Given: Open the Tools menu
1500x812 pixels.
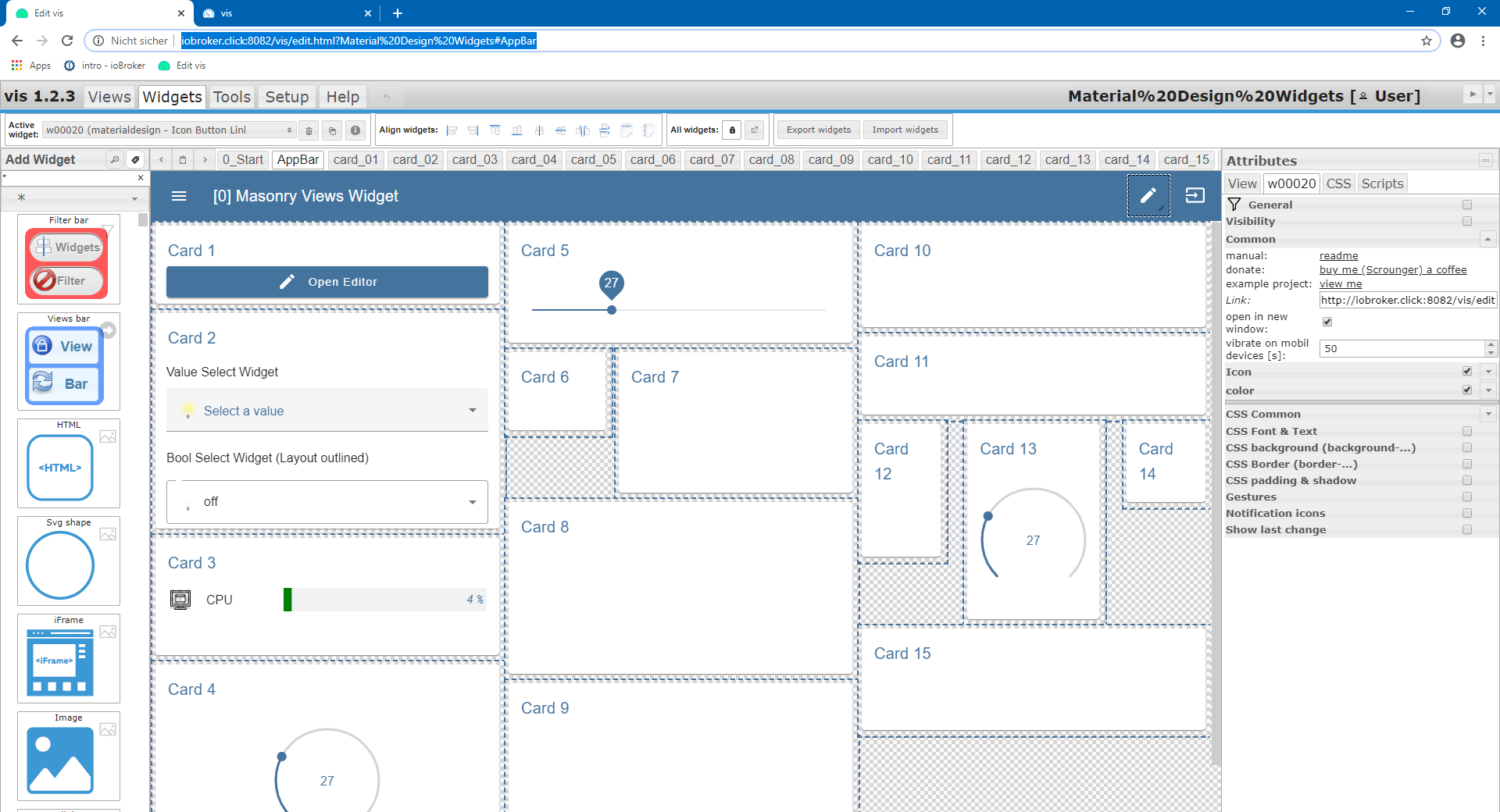Looking at the screenshot, I should (x=232, y=97).
